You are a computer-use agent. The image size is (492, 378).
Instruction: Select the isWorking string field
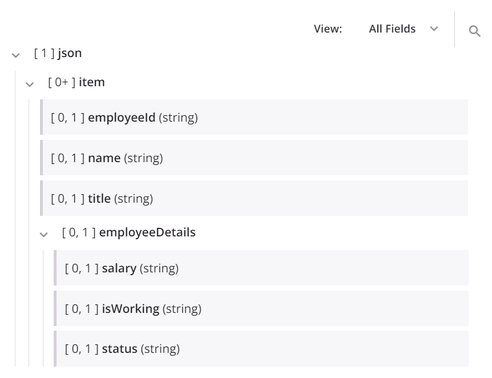261,309
